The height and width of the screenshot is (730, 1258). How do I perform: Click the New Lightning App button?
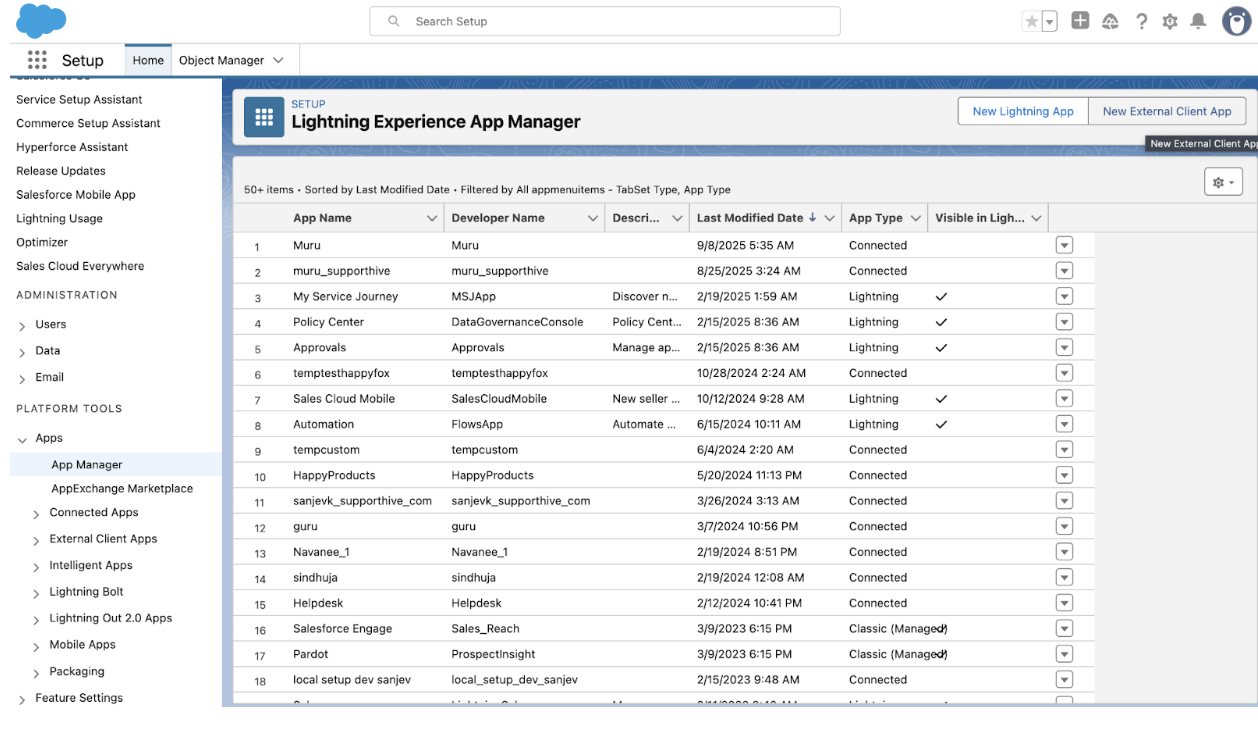(1022, 111)
